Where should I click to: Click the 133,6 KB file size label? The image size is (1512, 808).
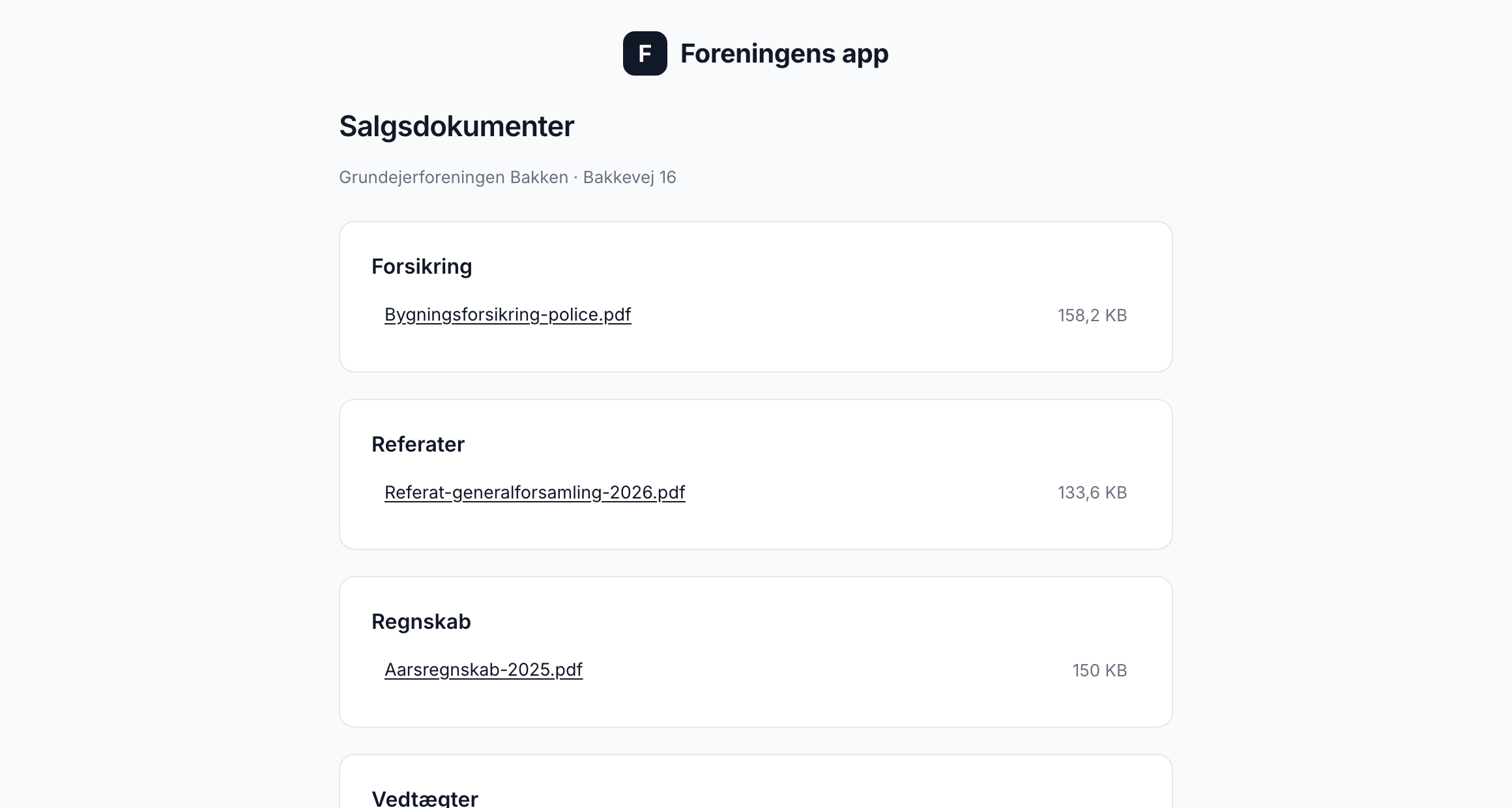tap(1092, 493)
